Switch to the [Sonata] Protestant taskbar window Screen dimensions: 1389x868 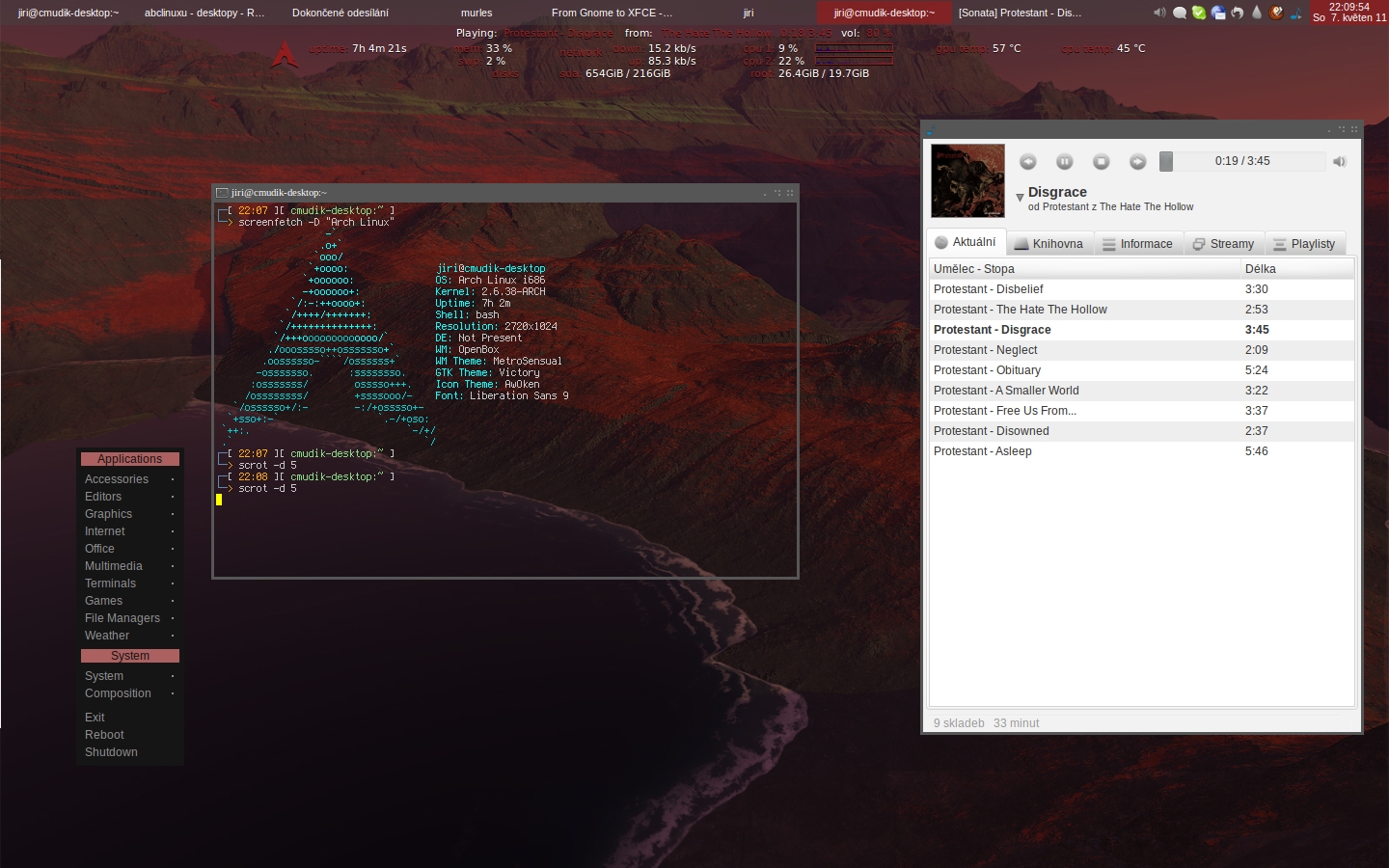coord(1020,13)
